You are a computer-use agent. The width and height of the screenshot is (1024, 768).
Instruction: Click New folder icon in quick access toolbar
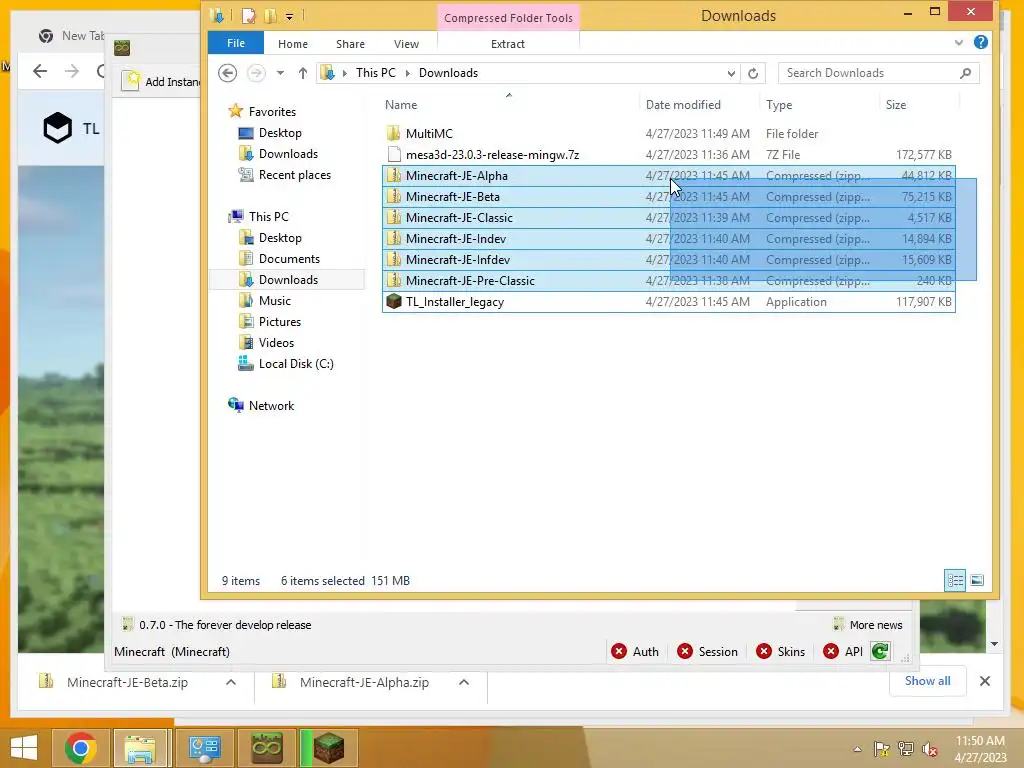click(x=270, y=16)
